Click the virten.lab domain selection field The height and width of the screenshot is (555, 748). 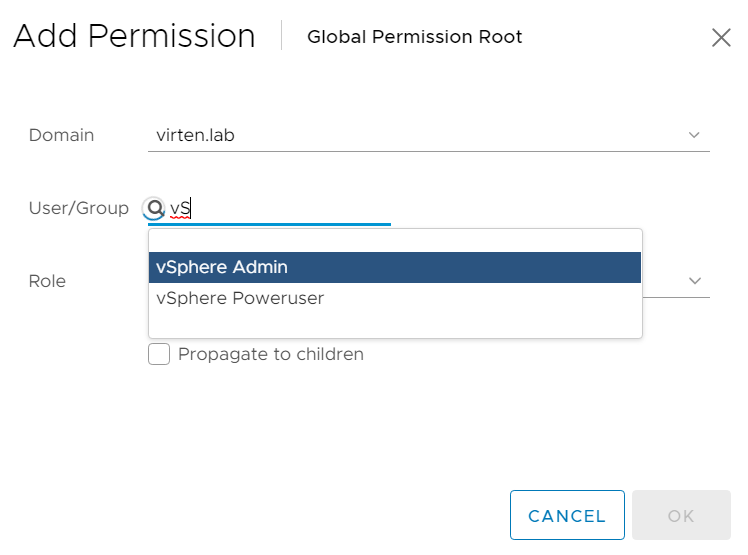pyautogui.click(x=420, y=135)
